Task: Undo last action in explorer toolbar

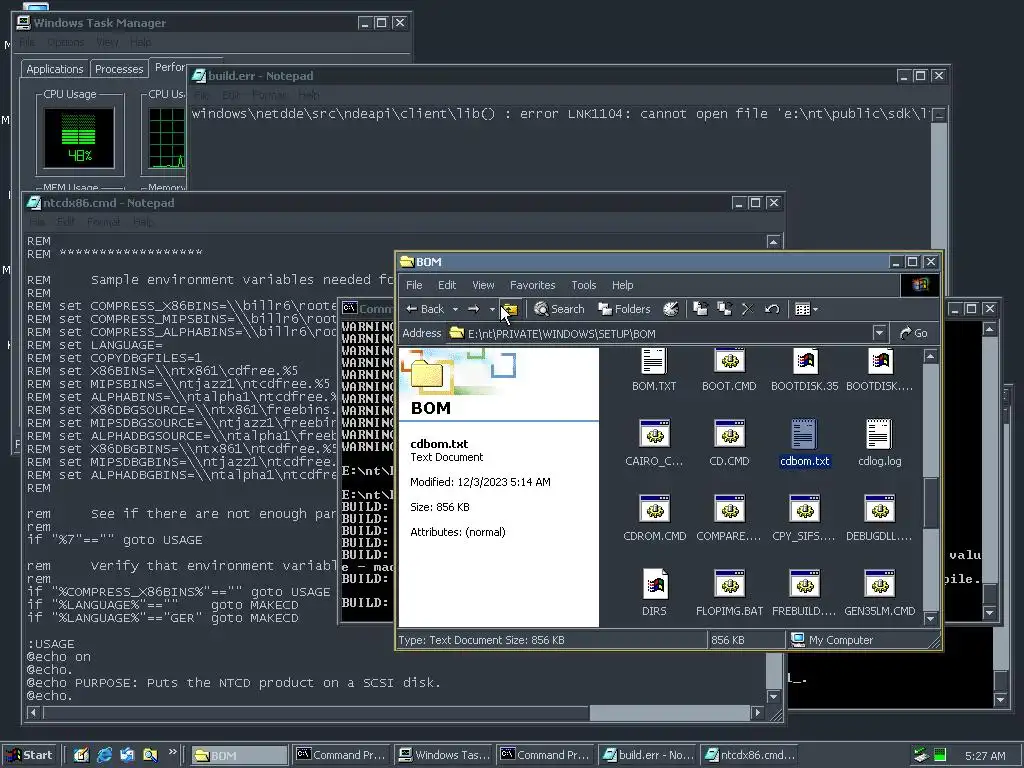Action: 772,309
